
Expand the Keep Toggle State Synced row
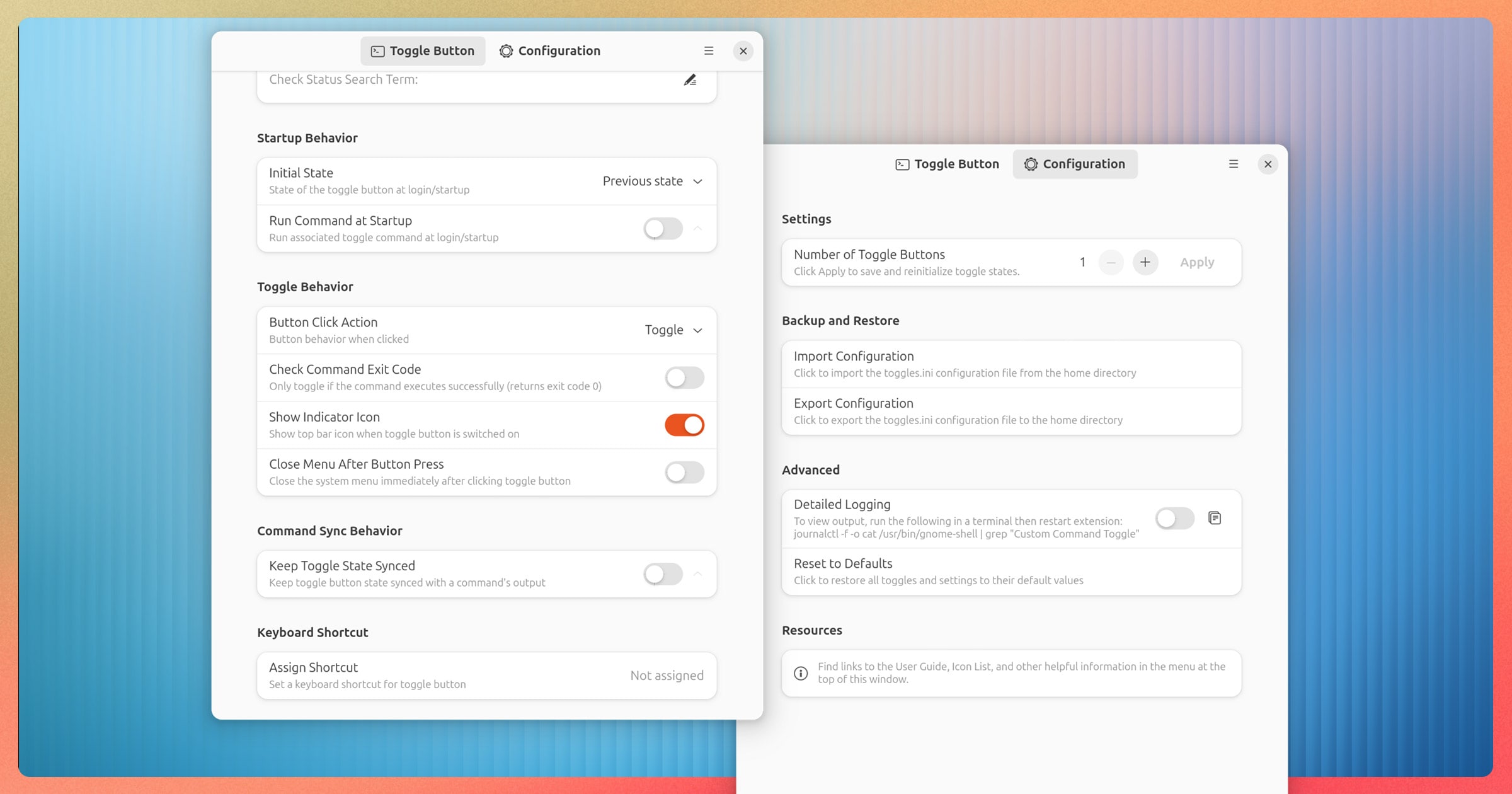[x=697, y=574]
